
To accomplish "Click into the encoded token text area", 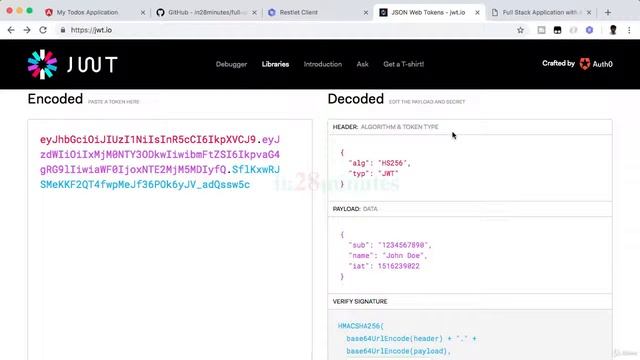I will tap(170, 240).
